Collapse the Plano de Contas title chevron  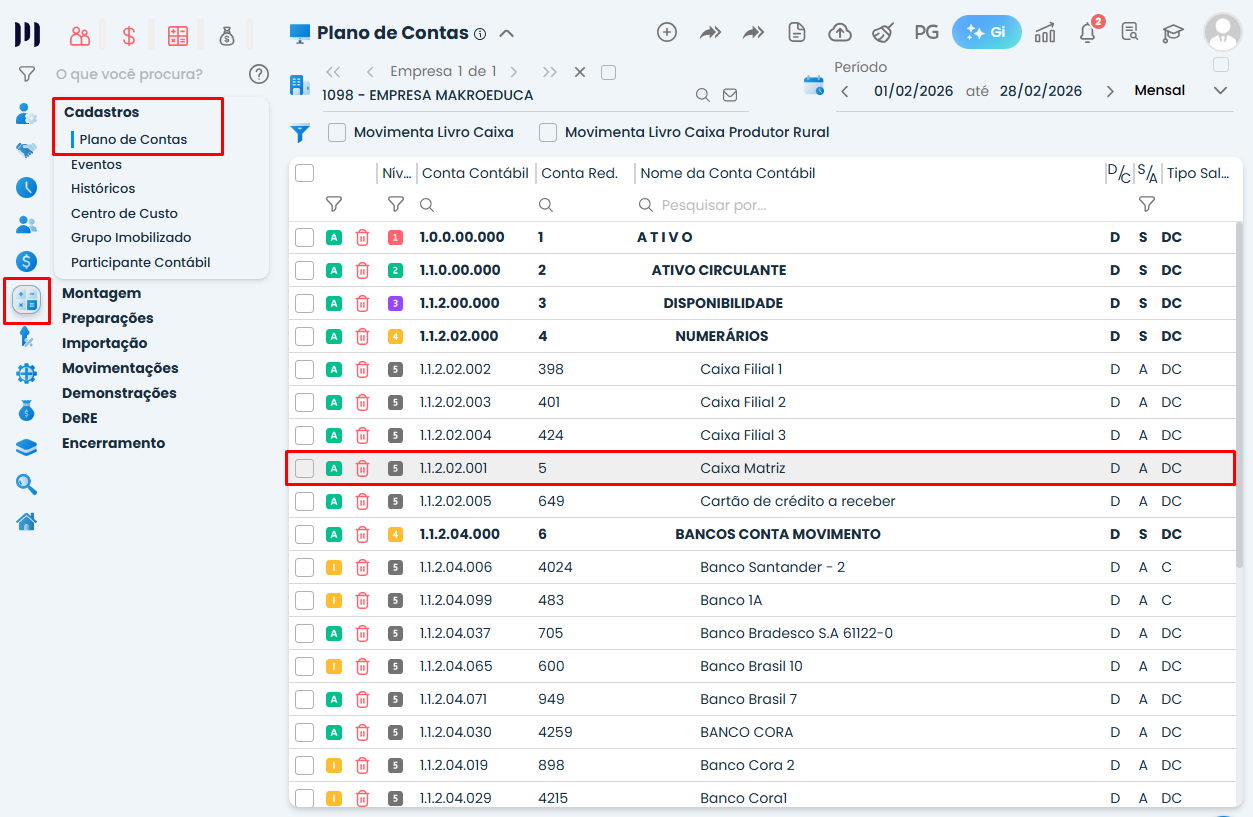[x=507, y=33]
